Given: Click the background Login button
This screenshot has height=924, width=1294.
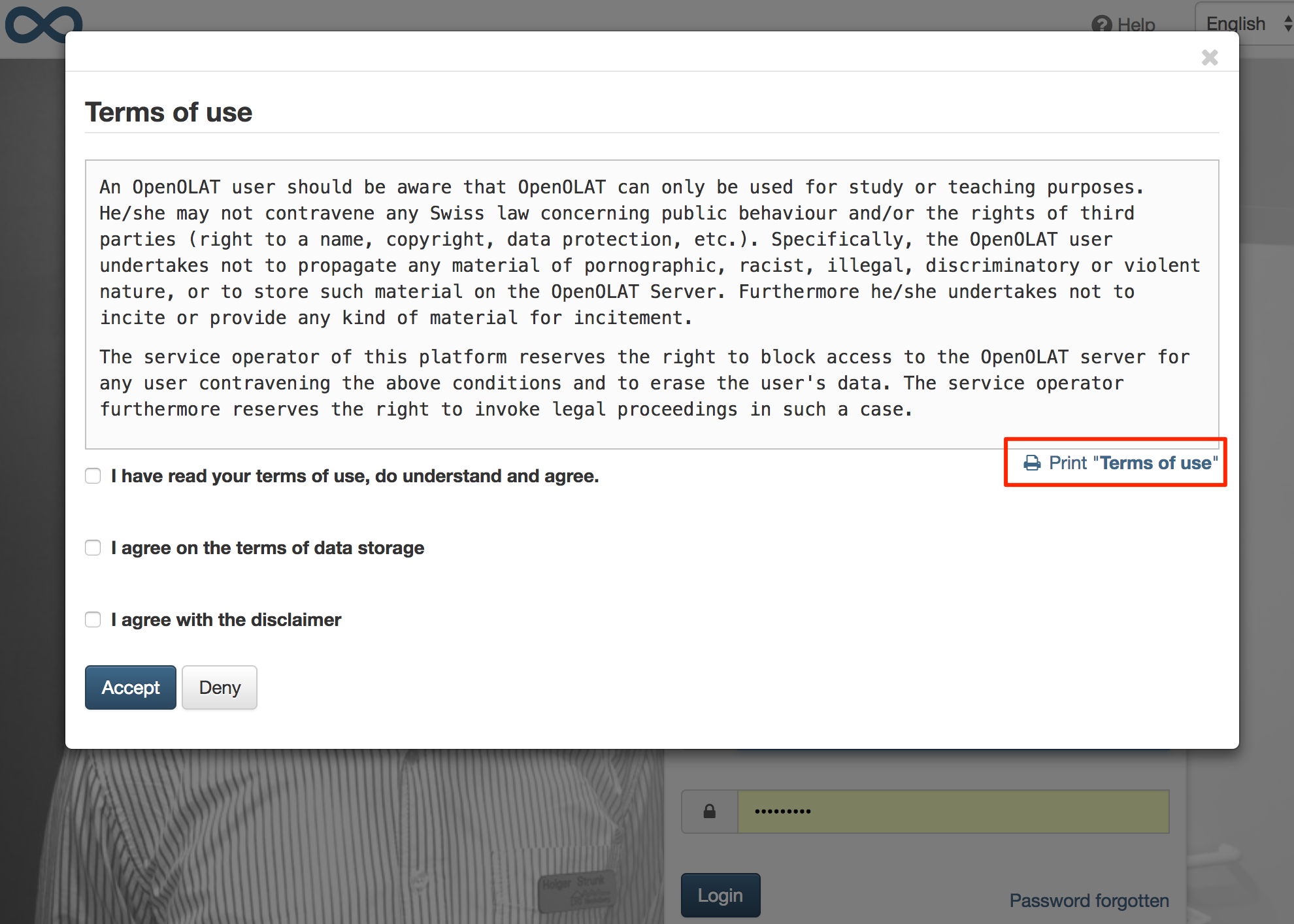Looking at the screenshot, I should tap(720, 895).
